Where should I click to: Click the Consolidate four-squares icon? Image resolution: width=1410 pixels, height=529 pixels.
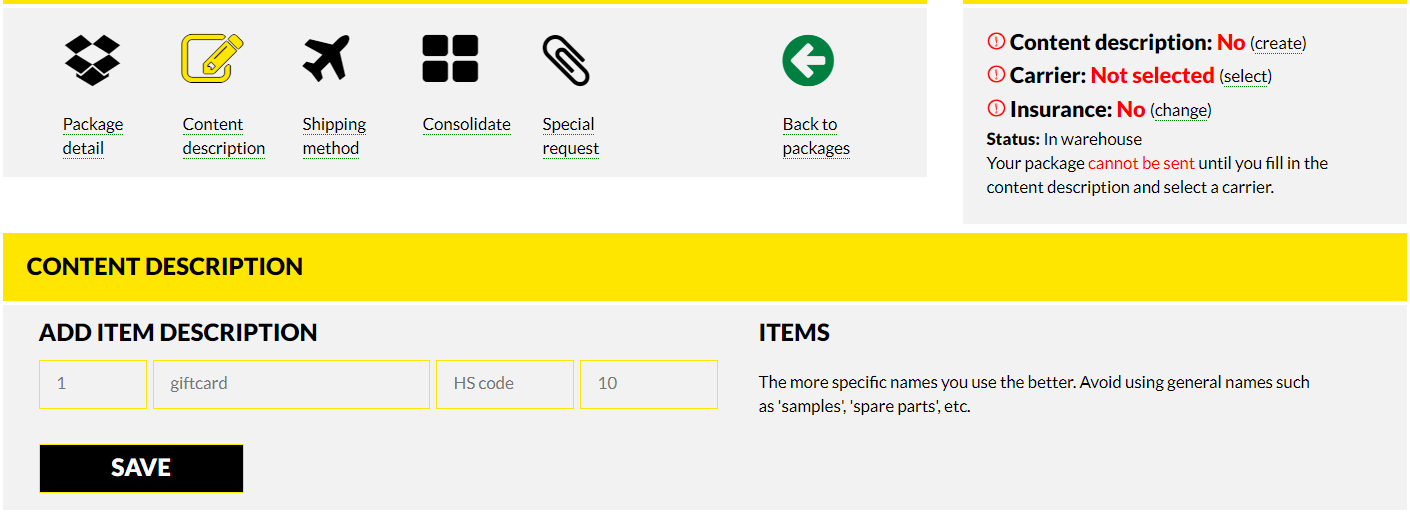tap(450, 58)
